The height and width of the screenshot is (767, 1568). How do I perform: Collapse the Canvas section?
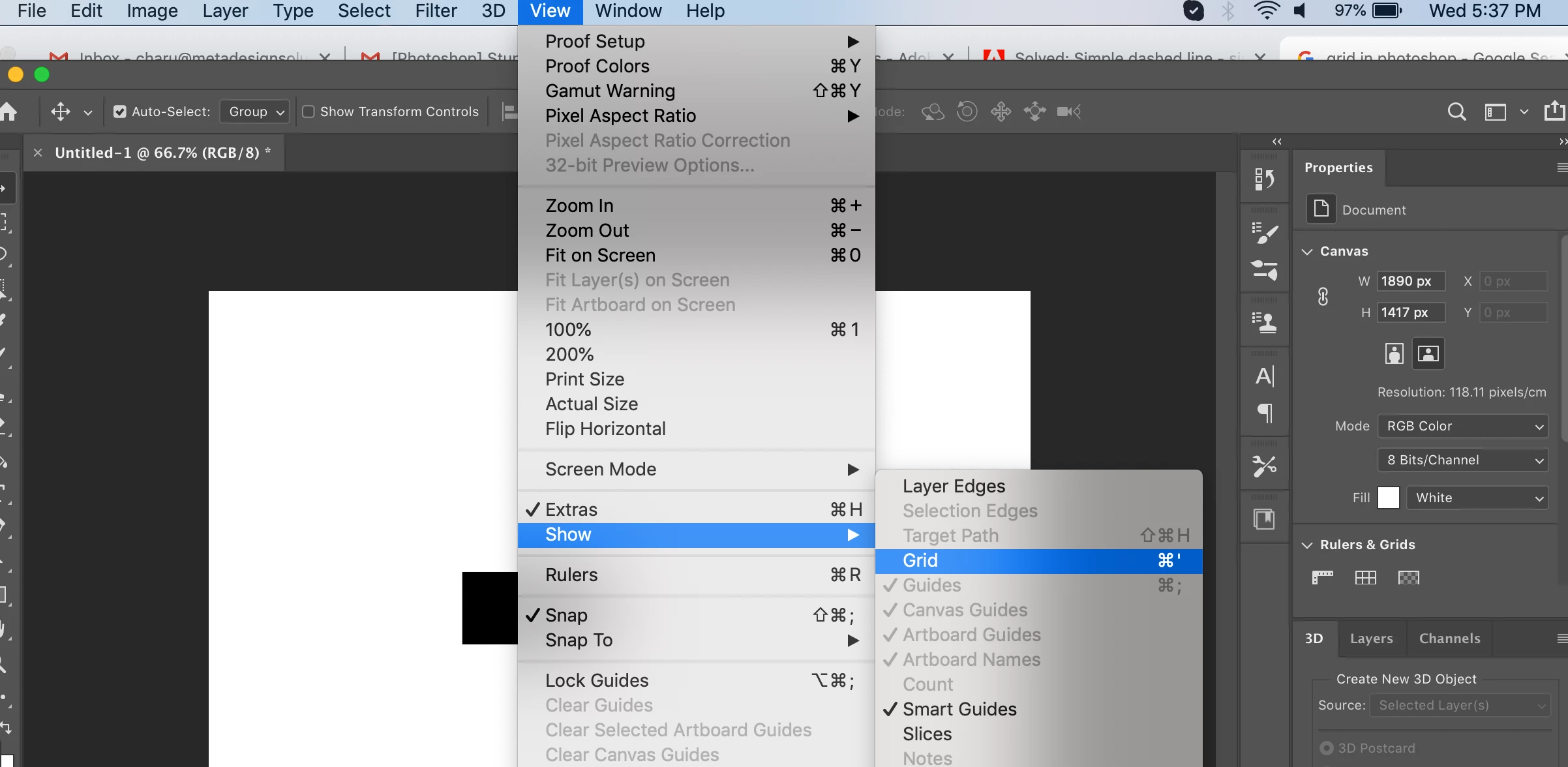click(1307, 251)
